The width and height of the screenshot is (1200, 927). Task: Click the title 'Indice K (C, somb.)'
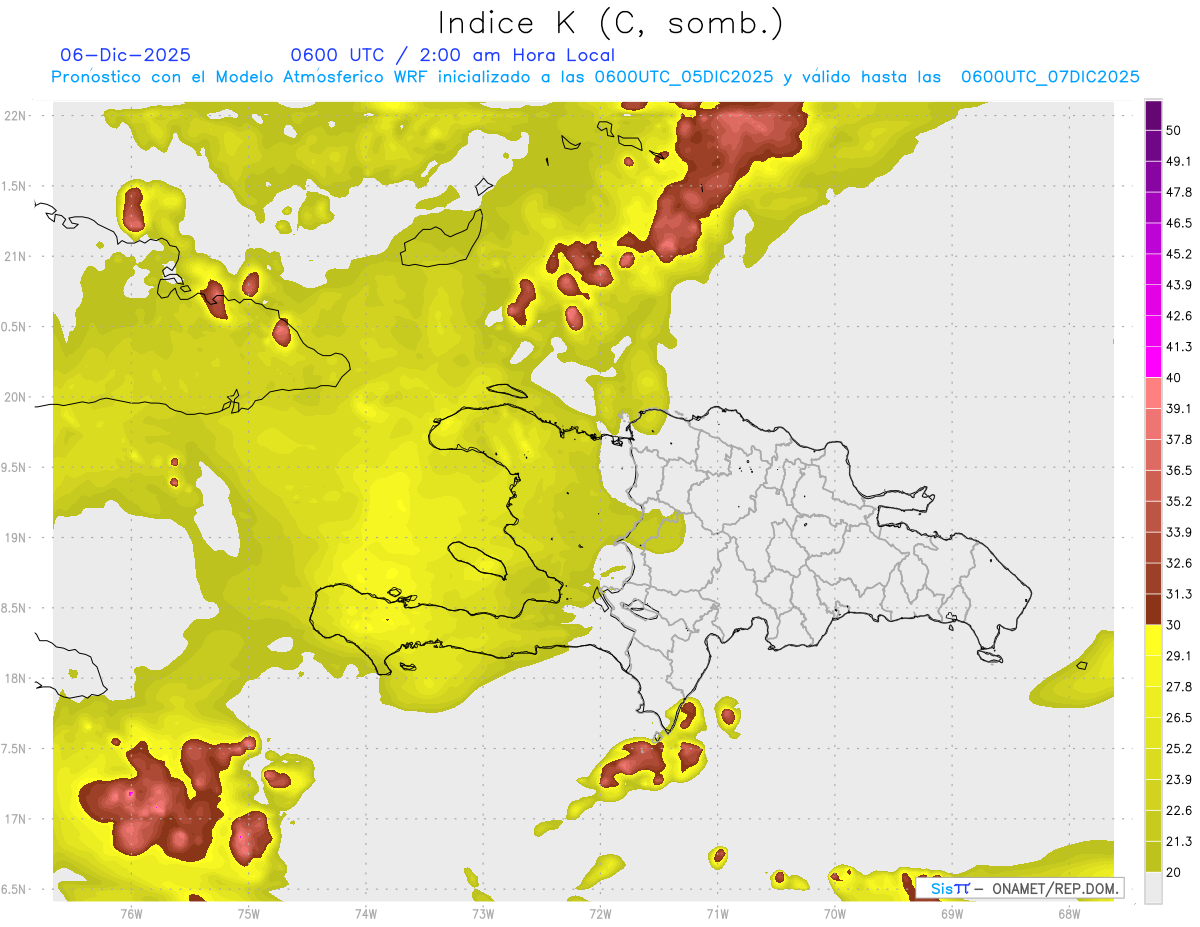(x=611, y=23)
